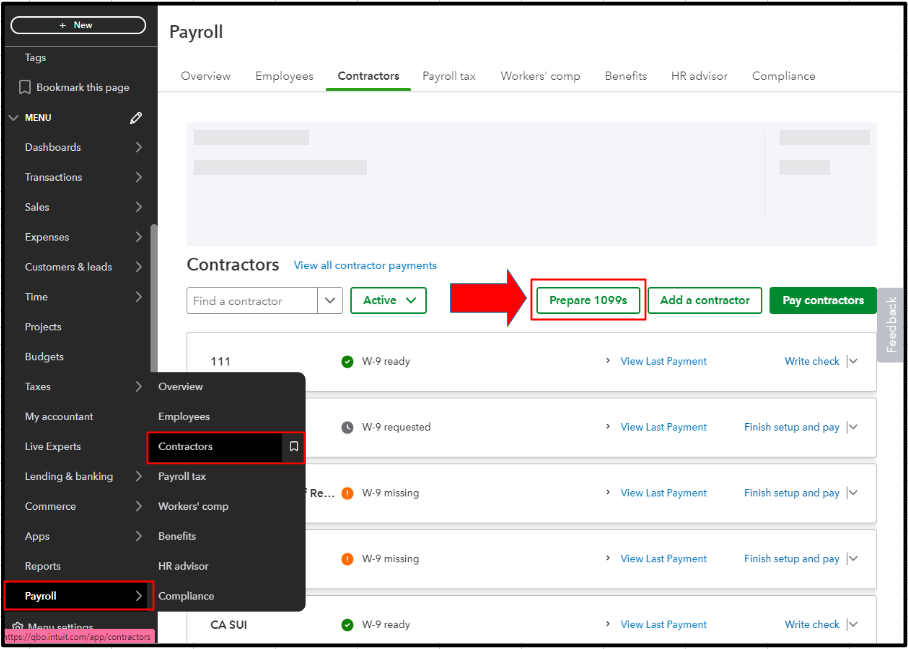Screen dimensions: 908x649
Task: Click the + New button
Action: [x=78, y=25]
